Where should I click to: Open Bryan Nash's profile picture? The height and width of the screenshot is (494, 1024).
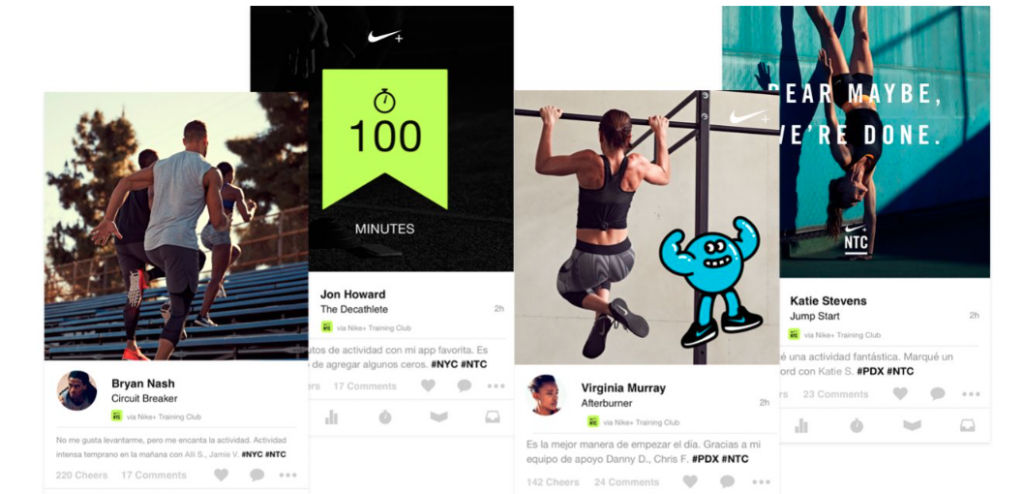click(x=77, y=391)
